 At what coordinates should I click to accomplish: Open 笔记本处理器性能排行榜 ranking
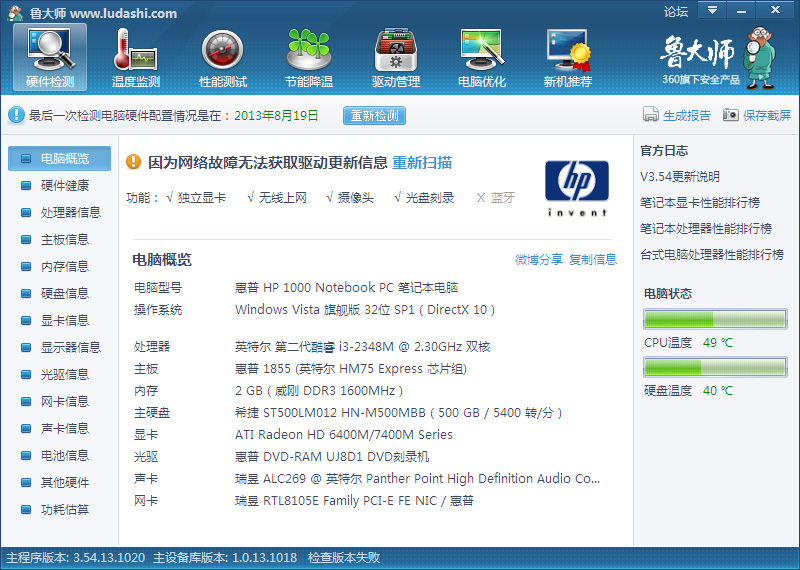tap(706, 229)
